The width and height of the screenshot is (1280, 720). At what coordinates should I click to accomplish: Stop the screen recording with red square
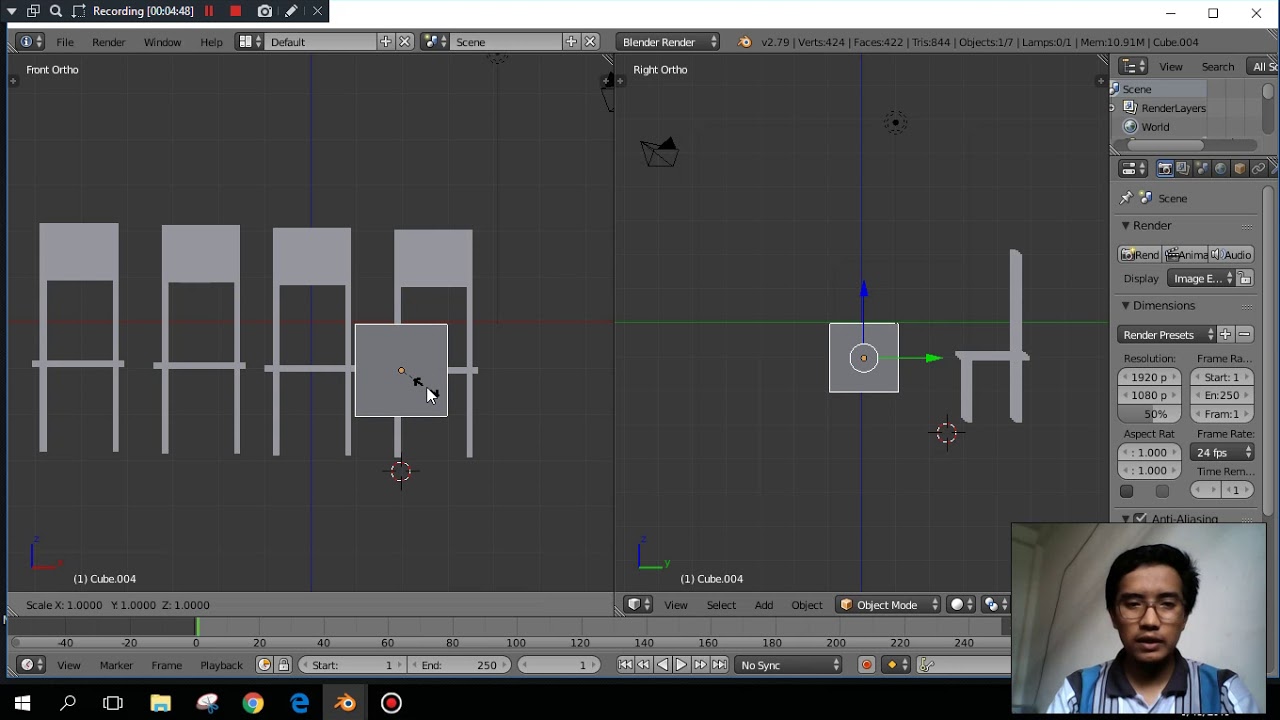click(235, 11)
